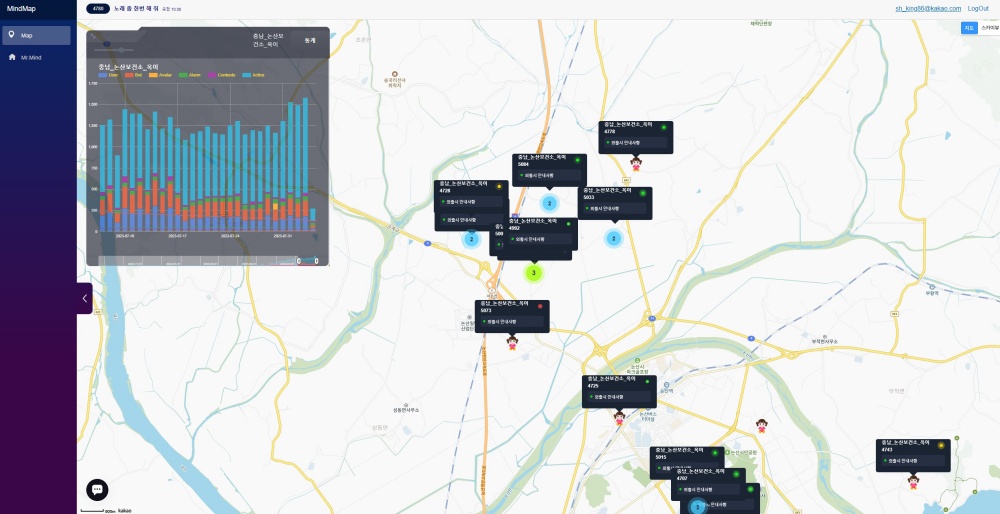1000x514 pixels.
Task: Toggle the User series in chart legend
Action: pyautogui.click(x=108, y=75)
